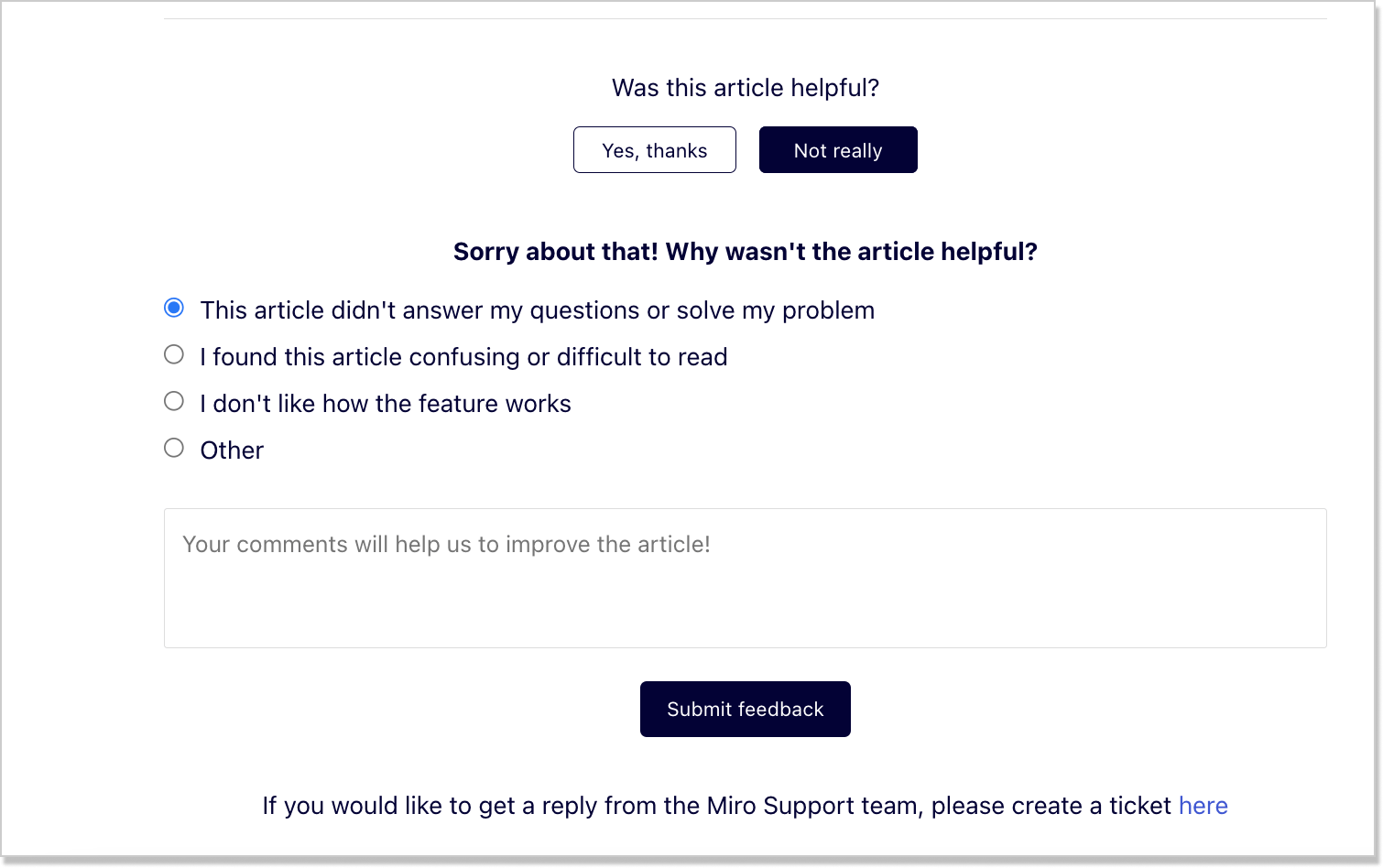Screen dimensions: 1383x868
Task: Choose the "Not really" button
Action: [x=838, y=150]
